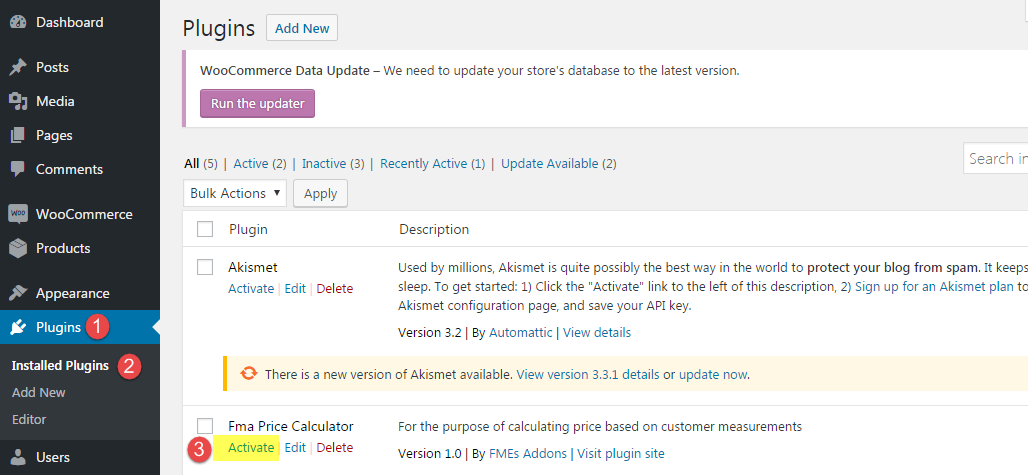Click the Pages icon in sidebar
This screenshot has width=1028, height=475.
point(18,136)
